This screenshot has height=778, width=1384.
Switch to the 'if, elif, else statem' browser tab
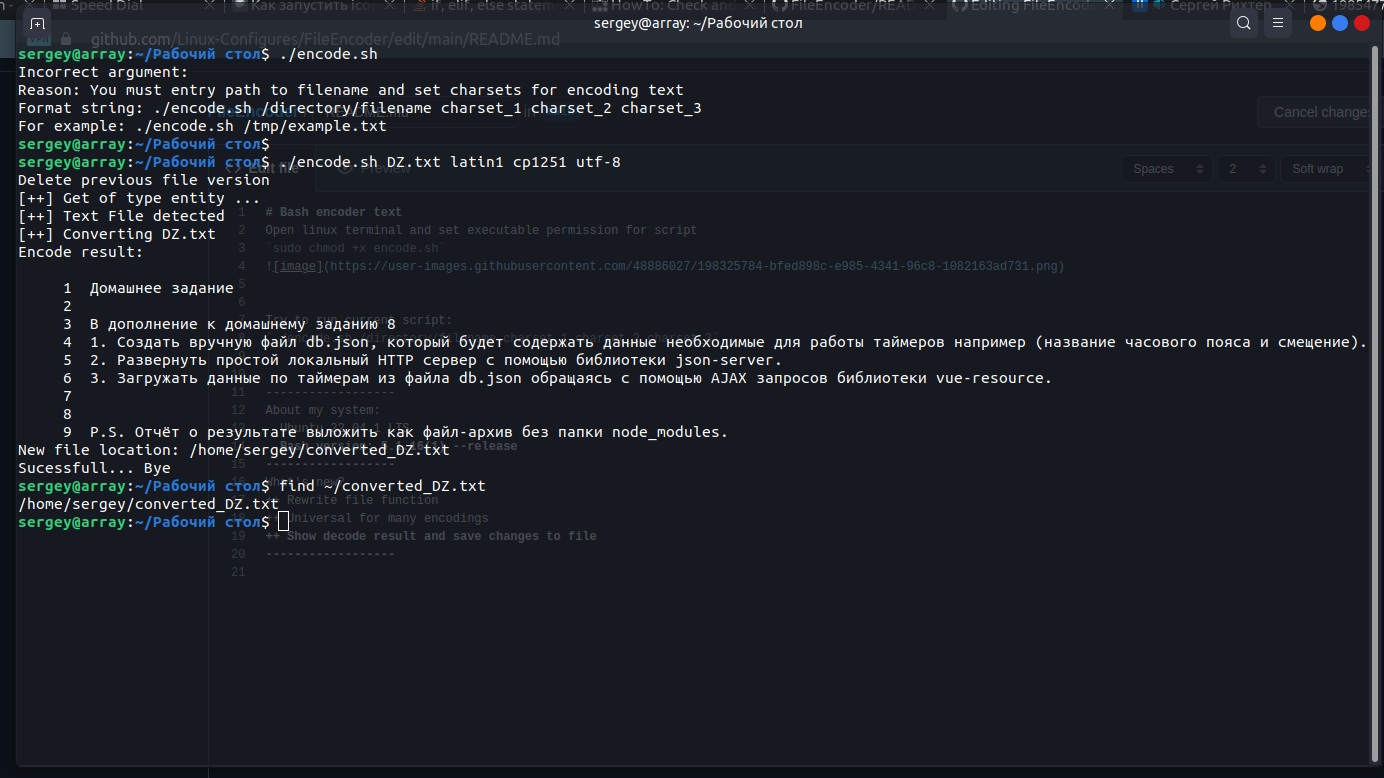495,6
